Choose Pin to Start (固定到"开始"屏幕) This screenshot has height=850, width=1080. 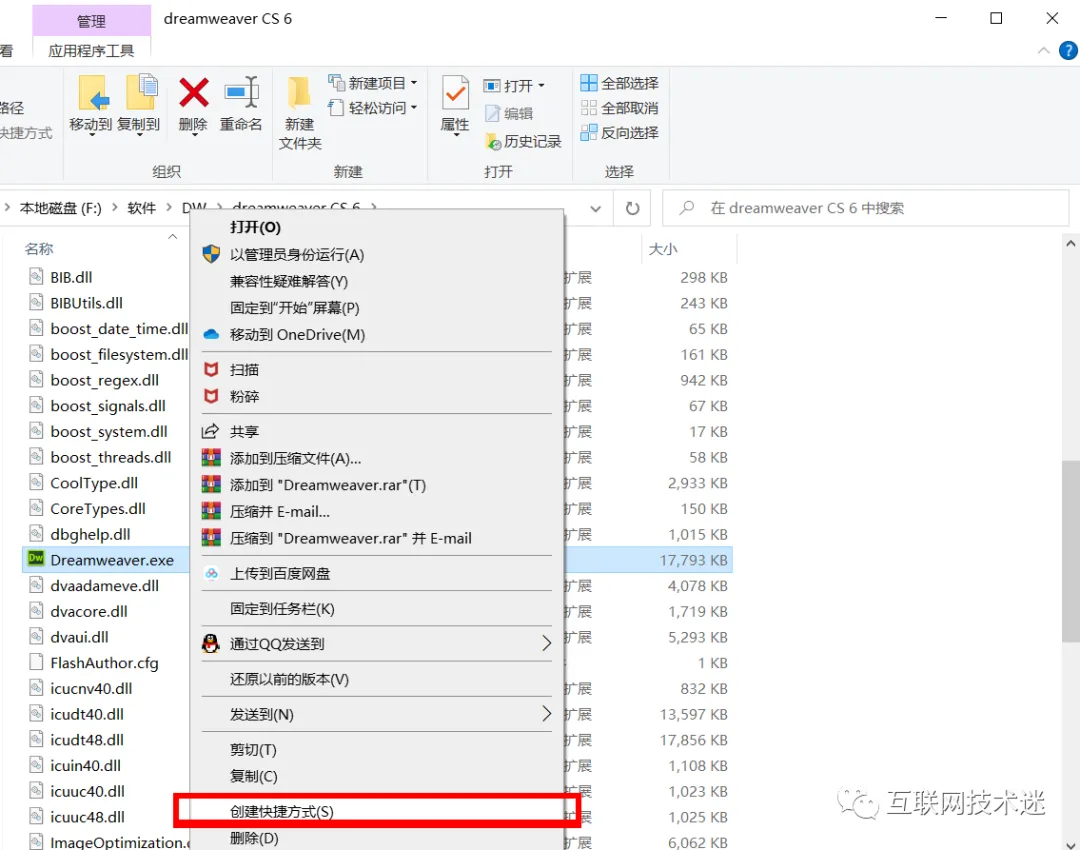[376, 308]
